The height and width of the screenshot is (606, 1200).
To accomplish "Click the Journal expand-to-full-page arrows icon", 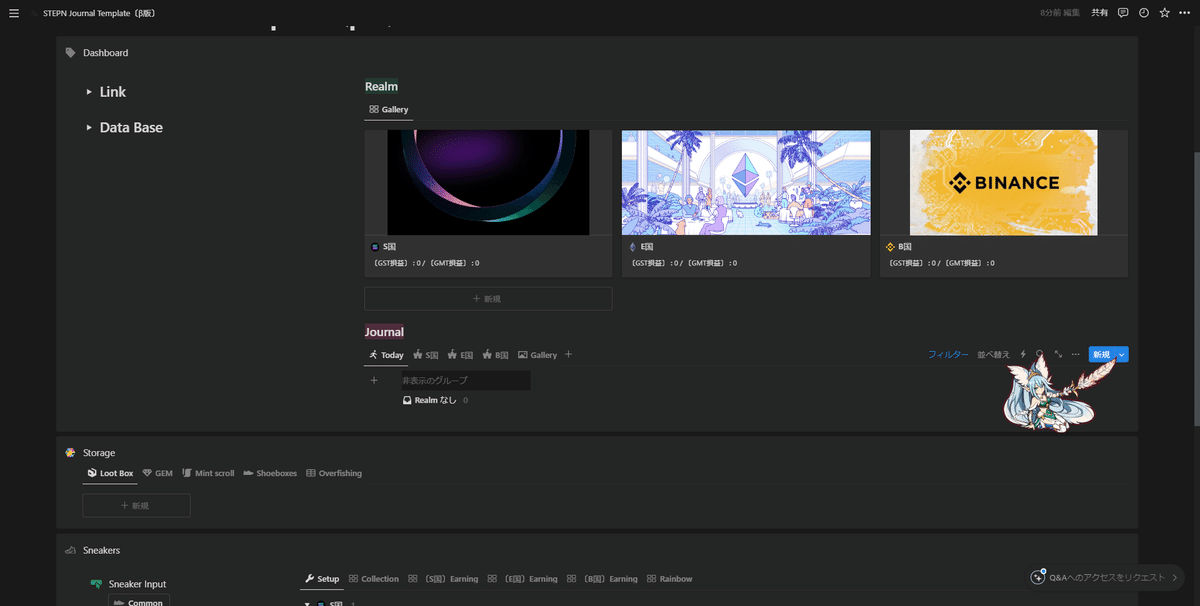I will (1058, 354).
